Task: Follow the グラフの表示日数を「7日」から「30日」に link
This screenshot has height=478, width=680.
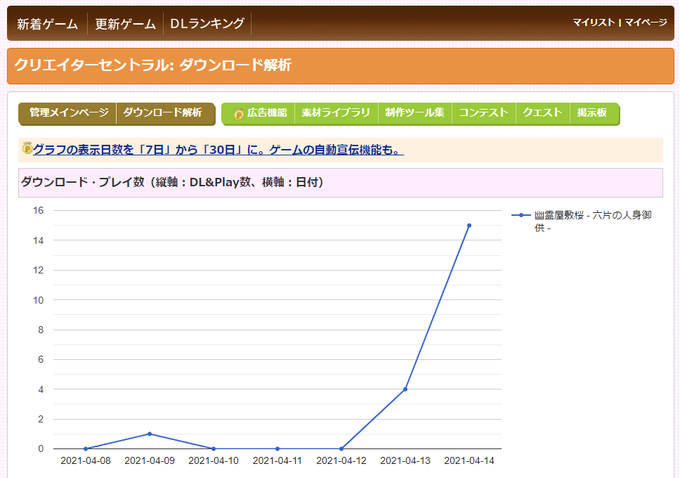Action: coord(218,150)
